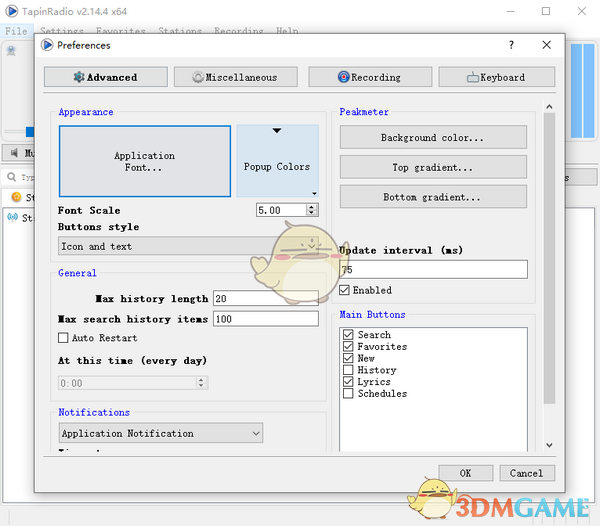
Task: Open the File menu in TapinRadio
Action: (16, 31)
